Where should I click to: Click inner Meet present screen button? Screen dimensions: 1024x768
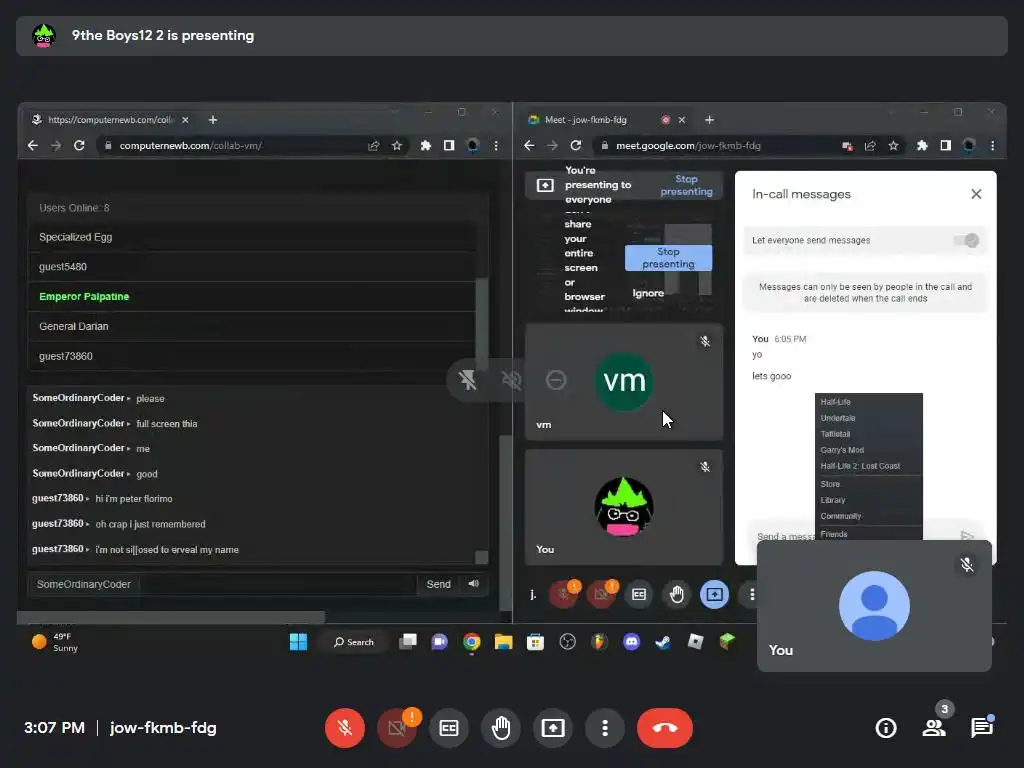(x=714, y=594)
